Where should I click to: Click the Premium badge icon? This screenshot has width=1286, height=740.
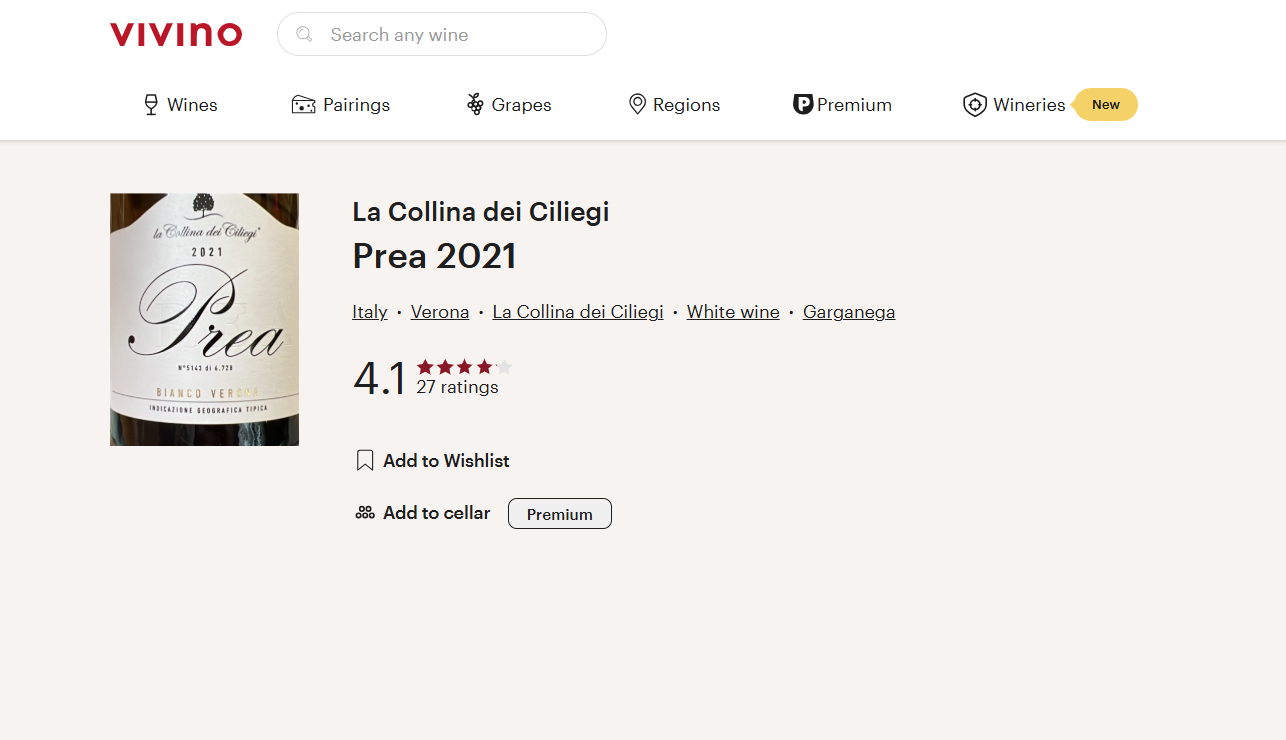click(802, 105)
